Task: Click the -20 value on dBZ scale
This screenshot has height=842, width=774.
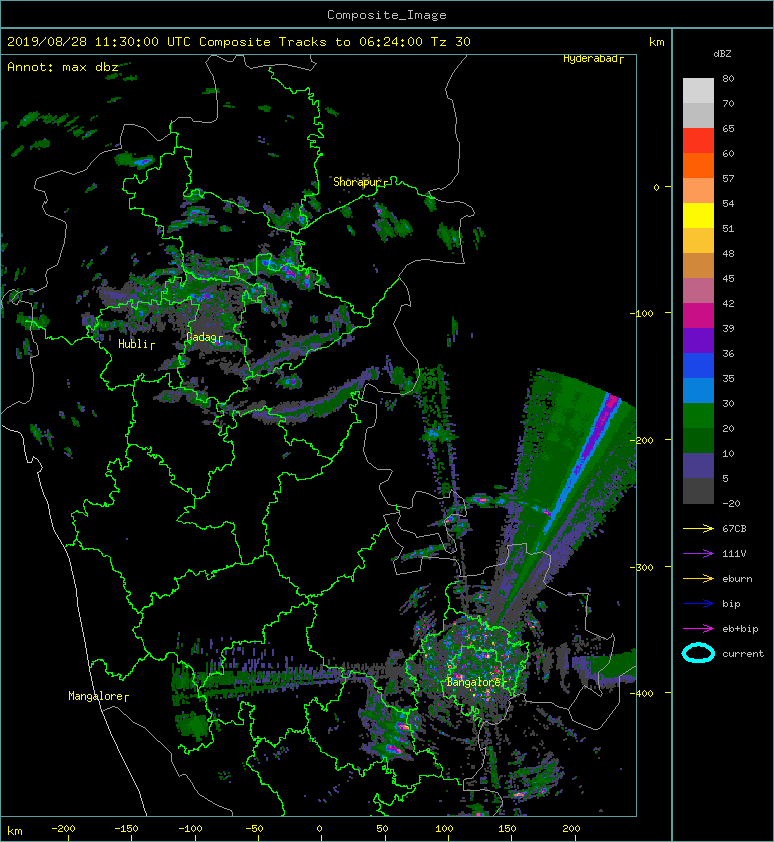Action: click(731, 504)
